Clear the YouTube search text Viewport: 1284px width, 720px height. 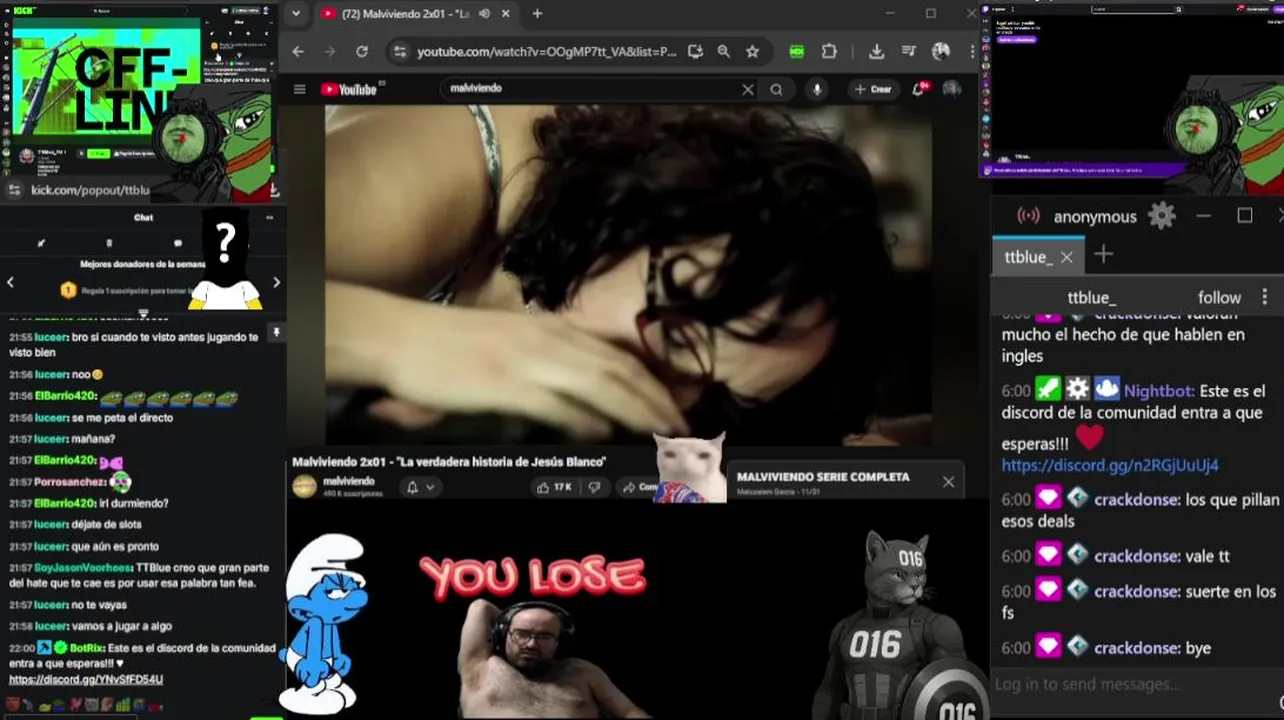coord(747,89)
